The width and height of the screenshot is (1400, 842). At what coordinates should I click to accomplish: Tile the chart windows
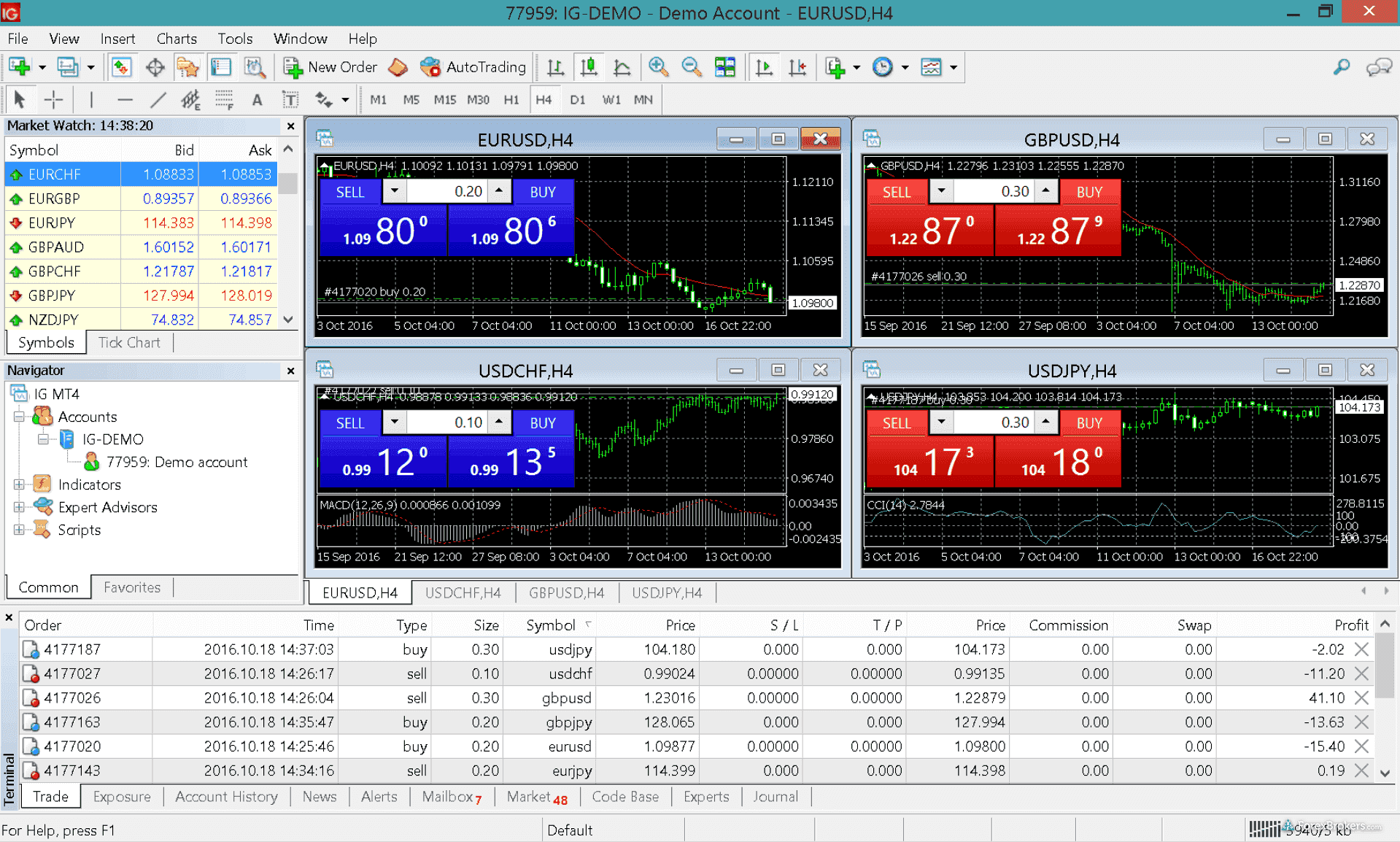[725, 66]
